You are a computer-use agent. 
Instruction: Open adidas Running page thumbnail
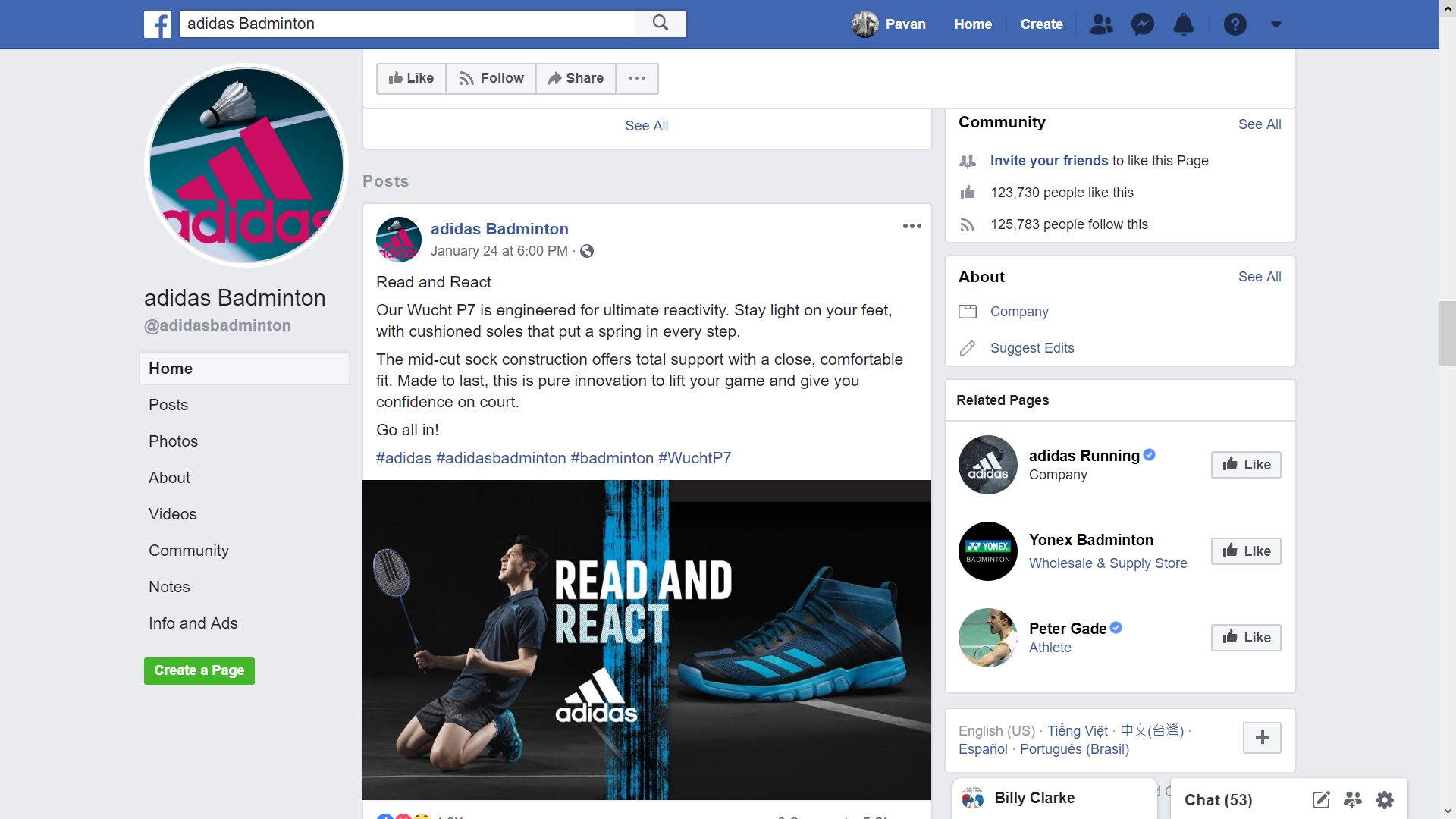coord(987,465)
